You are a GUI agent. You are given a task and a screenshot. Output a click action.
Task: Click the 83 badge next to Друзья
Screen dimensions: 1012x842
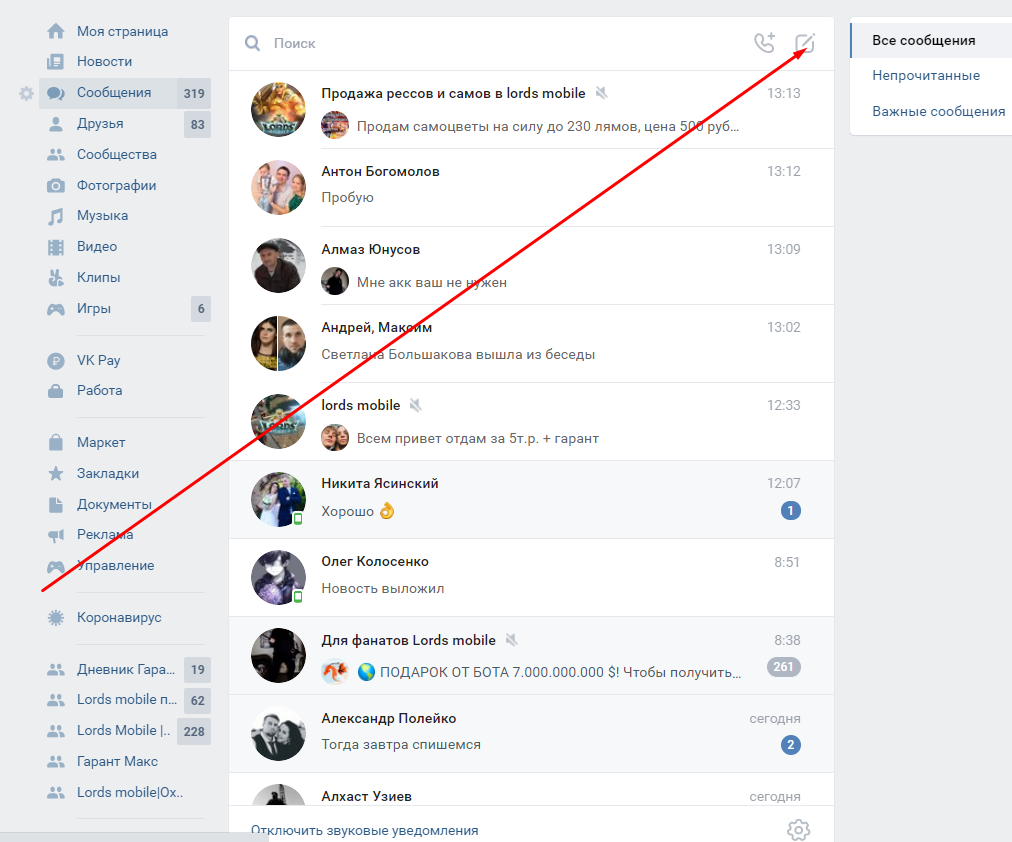pos(197,125)
